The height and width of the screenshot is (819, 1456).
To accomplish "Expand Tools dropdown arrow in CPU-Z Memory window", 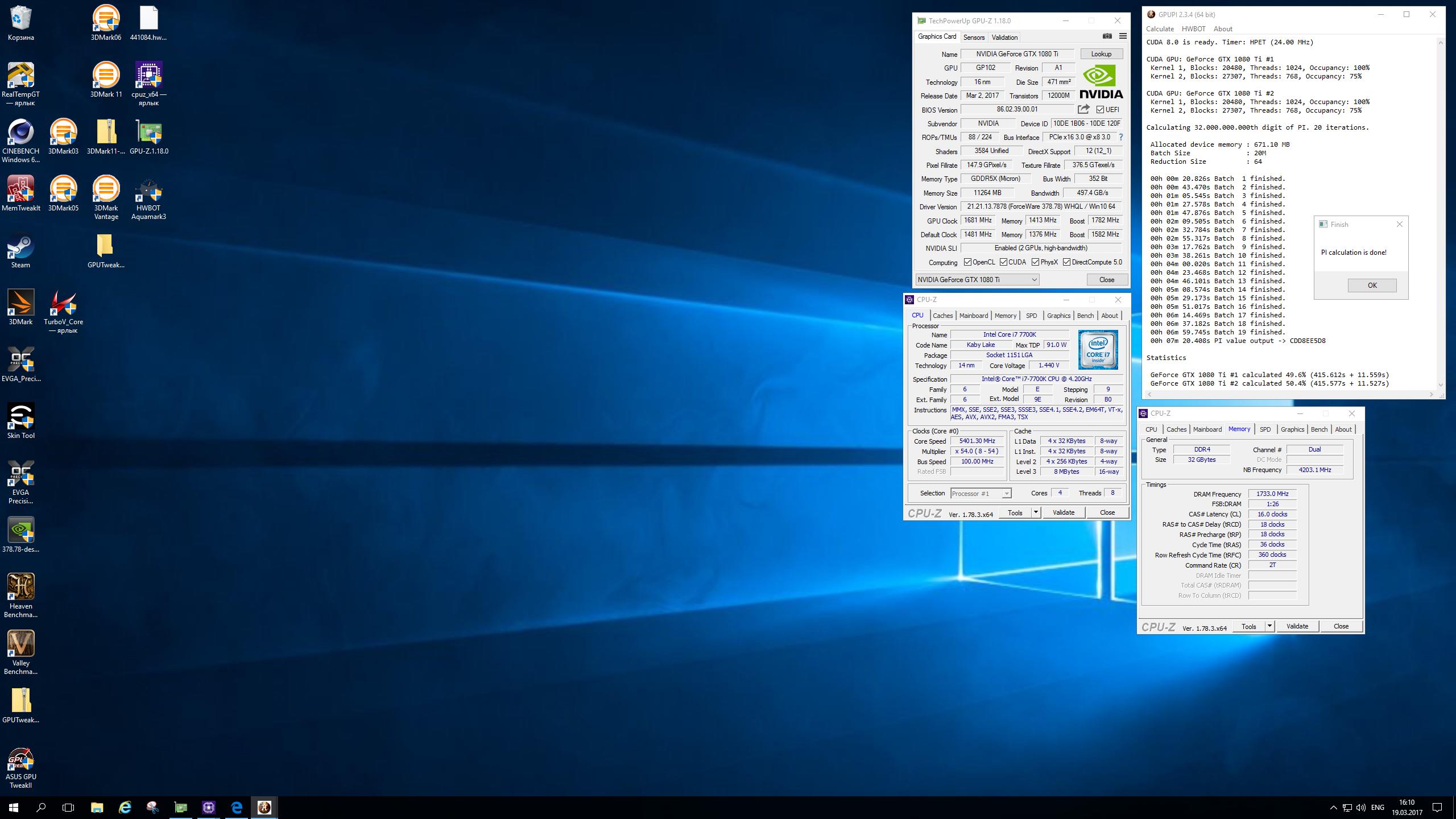I will coord(1269,626).
